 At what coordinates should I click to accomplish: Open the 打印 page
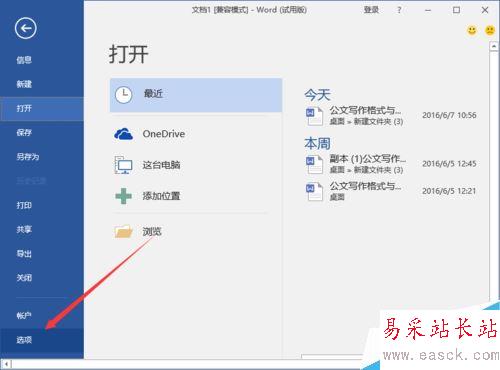click(x=24, y=205)
